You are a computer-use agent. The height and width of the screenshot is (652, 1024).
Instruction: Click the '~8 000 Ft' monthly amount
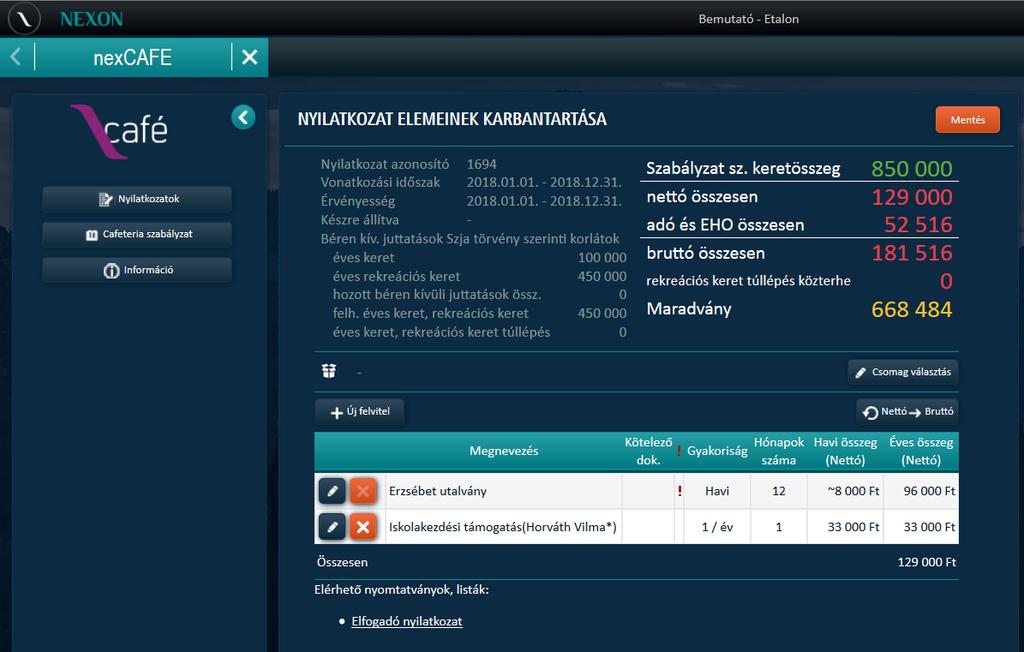pyautogui.click(x=853, y=491)
